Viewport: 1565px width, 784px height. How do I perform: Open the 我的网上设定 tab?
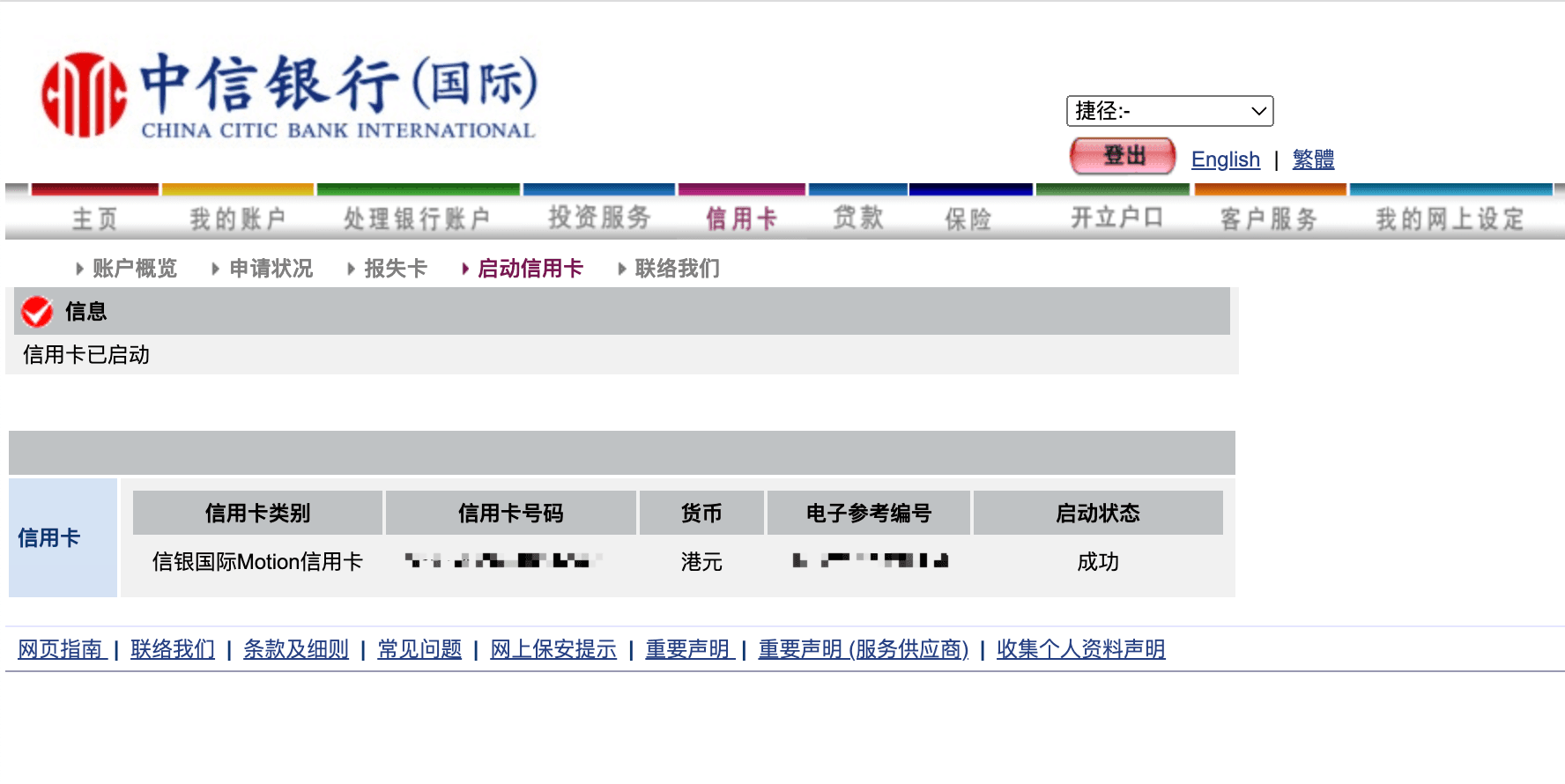point(1450,218)
